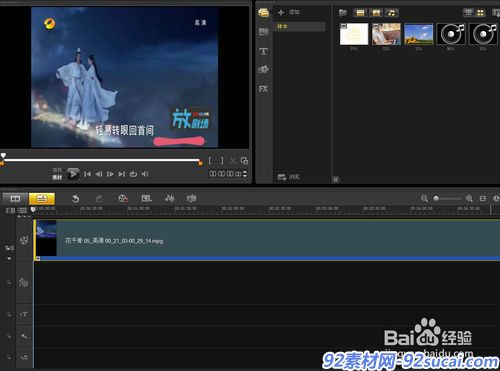Open the Title (T) library category
This screenshot has width=500, height=371.
(263, 52)
